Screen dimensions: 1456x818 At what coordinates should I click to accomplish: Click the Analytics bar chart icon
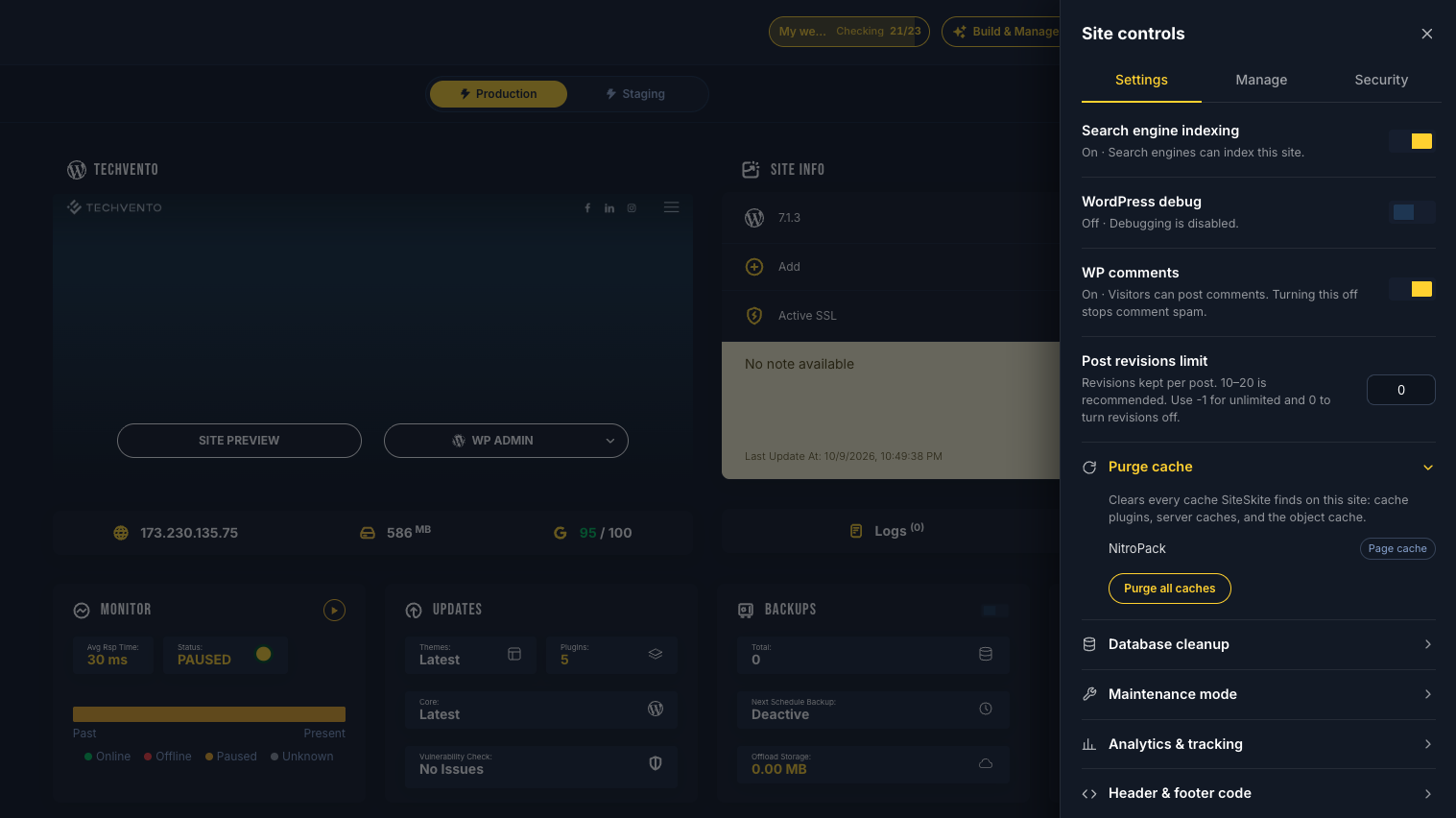click(1089, 744)
